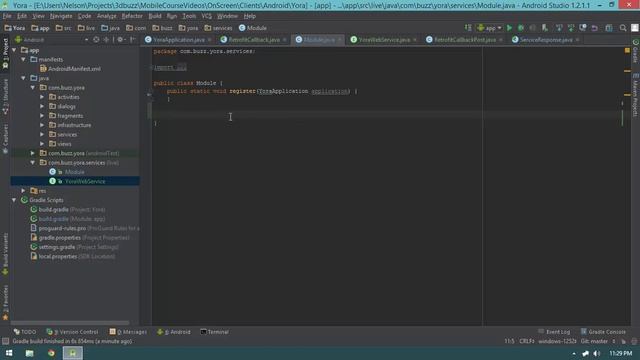Open the Build Variants side tab
This screenshot has width=640, height=360.
[x=5, y=253]
